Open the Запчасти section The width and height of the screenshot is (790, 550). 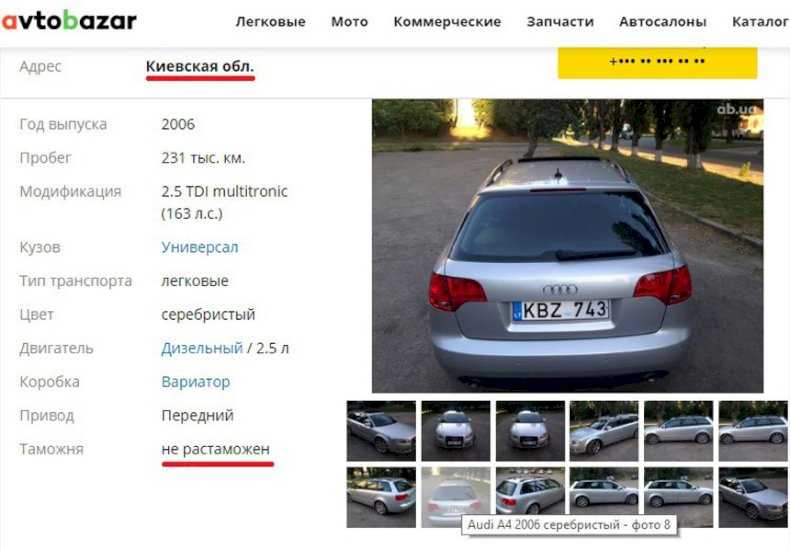560,22
